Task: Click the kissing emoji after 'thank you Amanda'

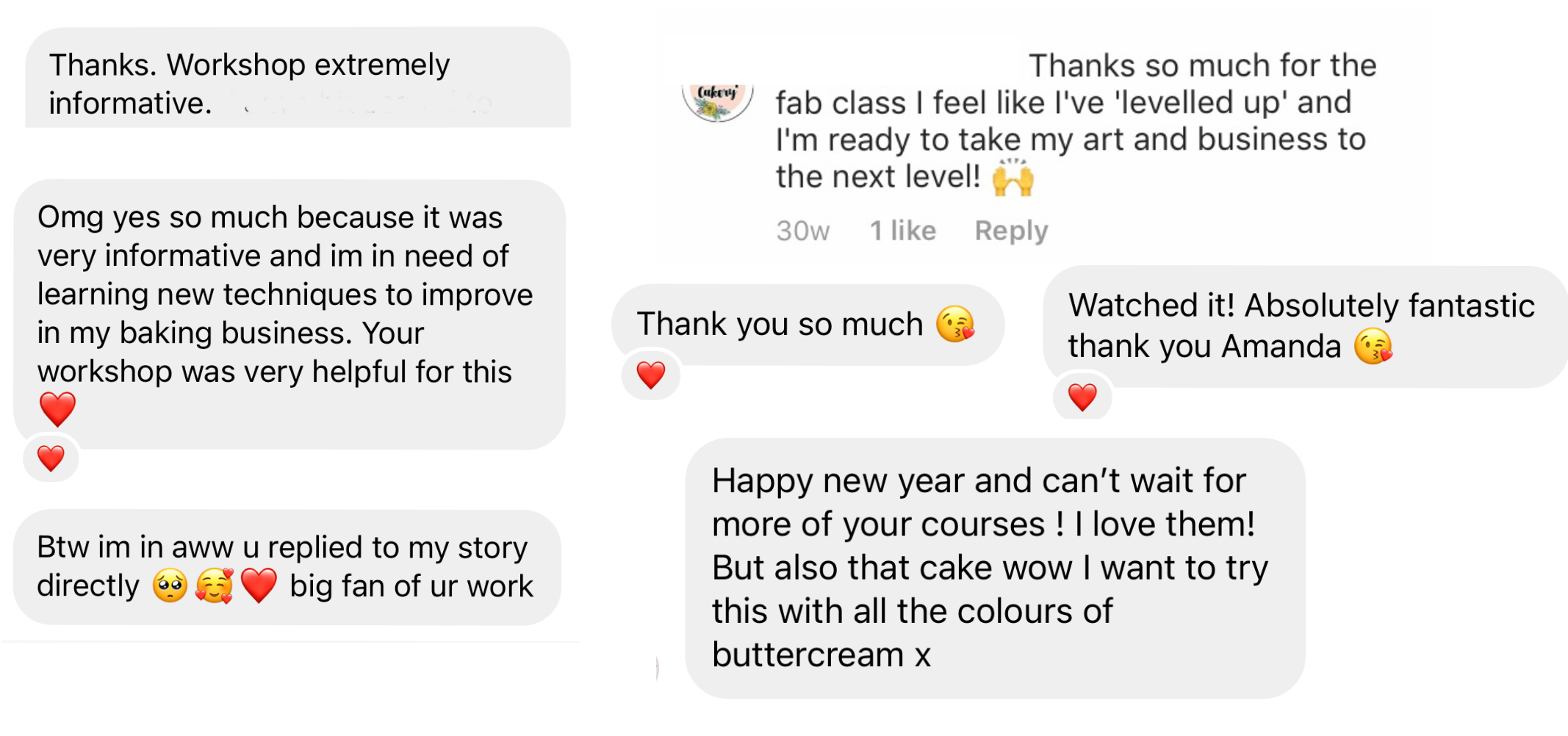Action: (x=1373, y=347)
